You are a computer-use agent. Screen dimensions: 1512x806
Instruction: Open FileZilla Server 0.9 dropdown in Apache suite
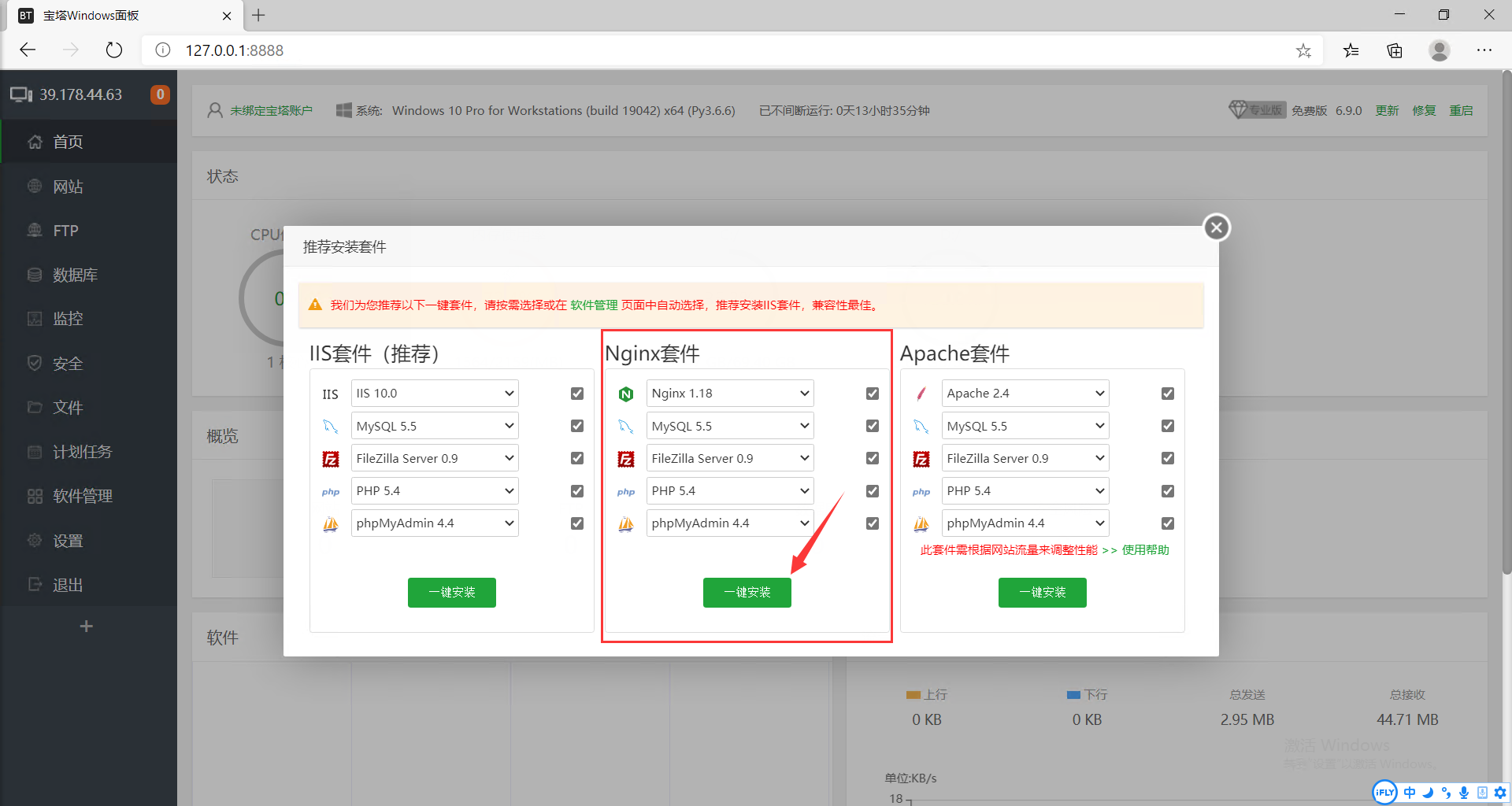(1025, 458)
